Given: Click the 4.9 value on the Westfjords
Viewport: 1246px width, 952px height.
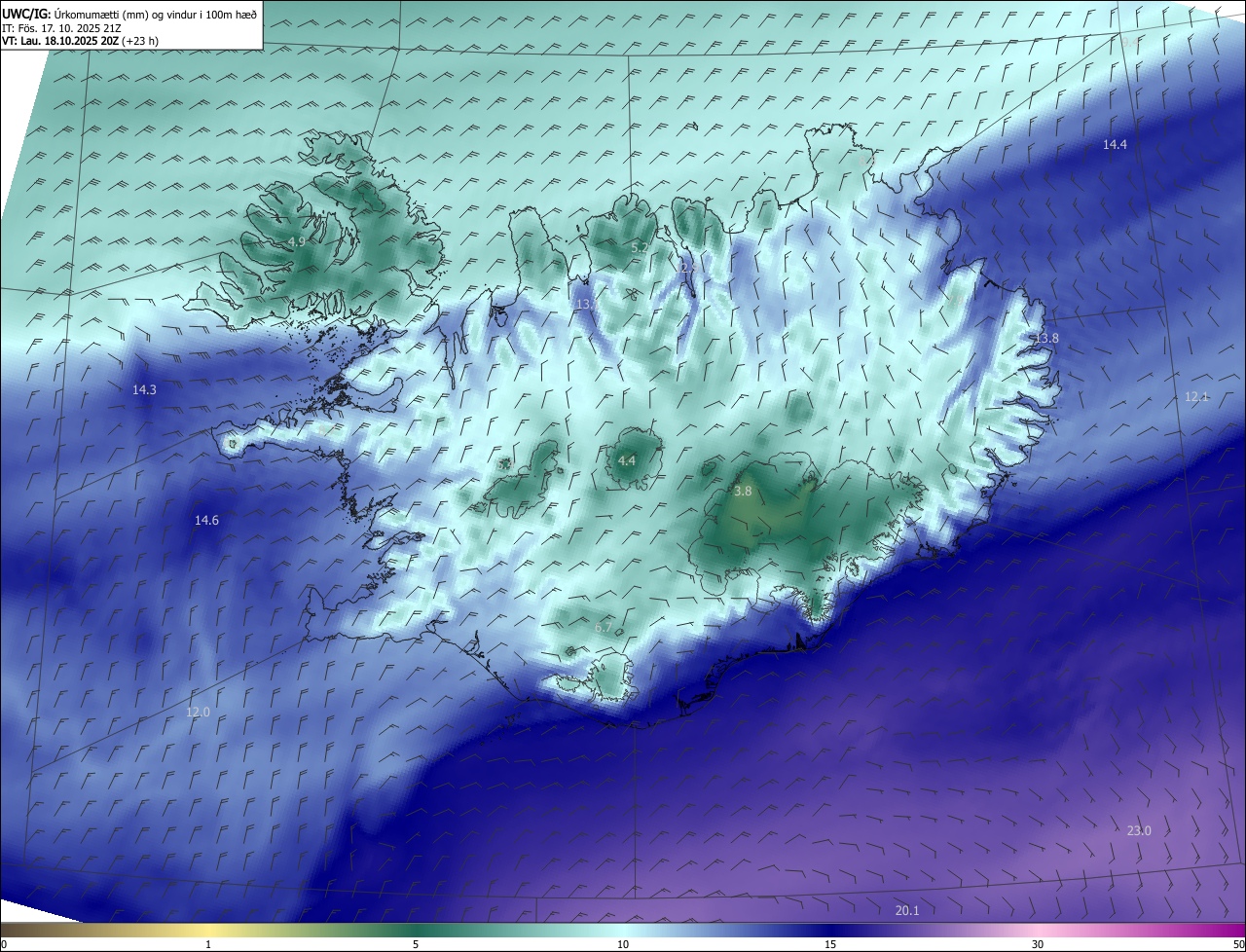Looking at the screenshot, I should 297,241.
